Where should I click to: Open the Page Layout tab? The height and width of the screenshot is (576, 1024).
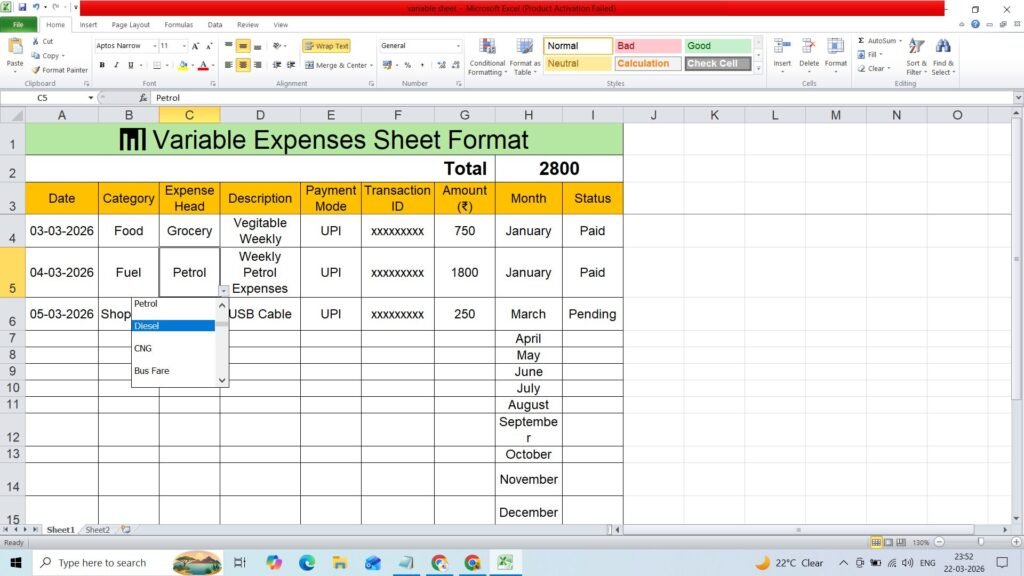click(x=131, y=25)
